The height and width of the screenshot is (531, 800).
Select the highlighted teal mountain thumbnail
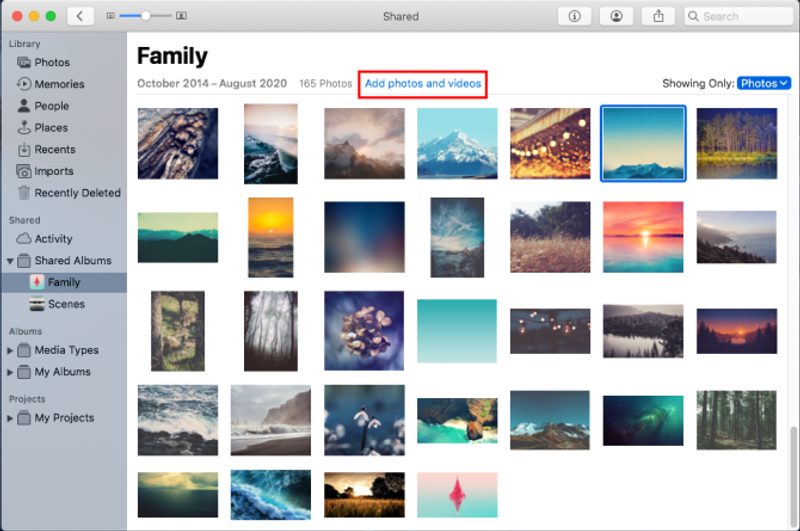point(643,143)
